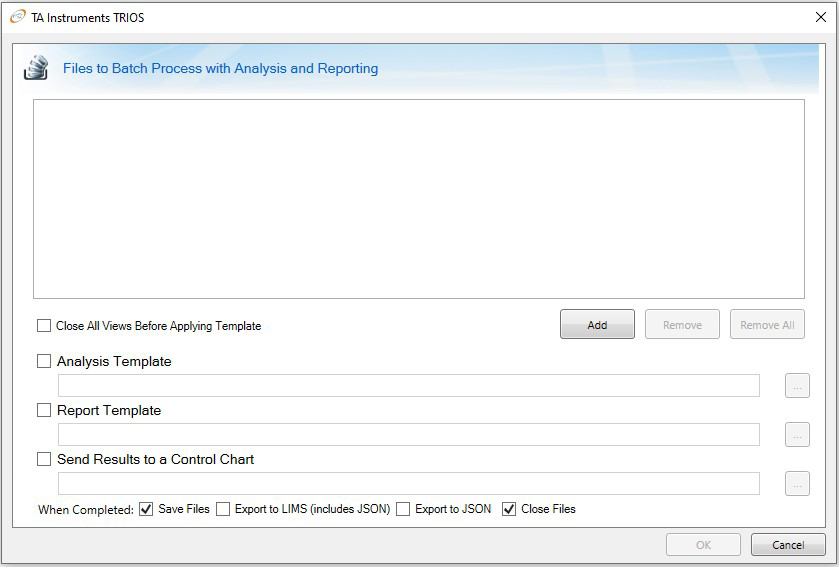Click the 'Files to Batch Process' heading
Screen dimensions: 839x567
pos(220,68)
